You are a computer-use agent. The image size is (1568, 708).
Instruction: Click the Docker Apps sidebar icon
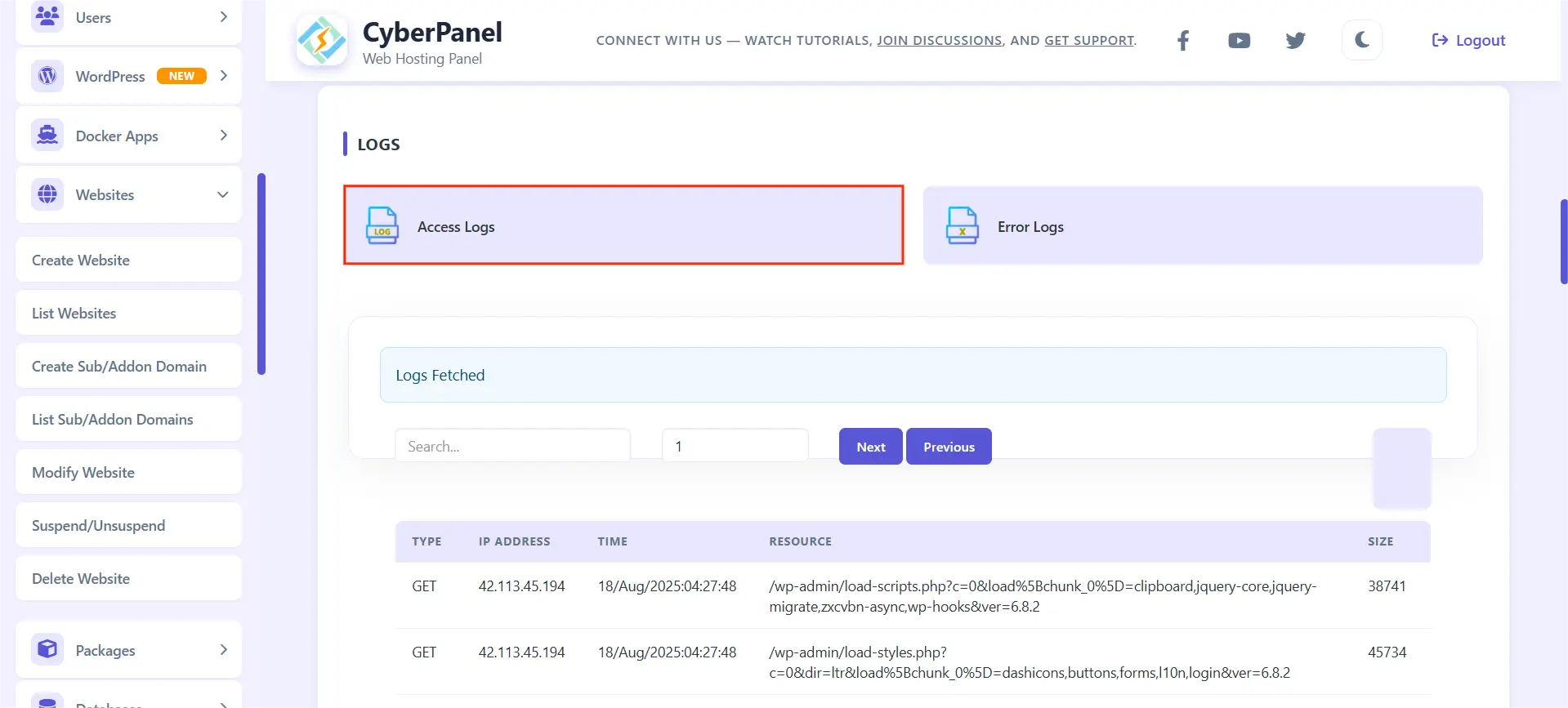coord(47,136)
